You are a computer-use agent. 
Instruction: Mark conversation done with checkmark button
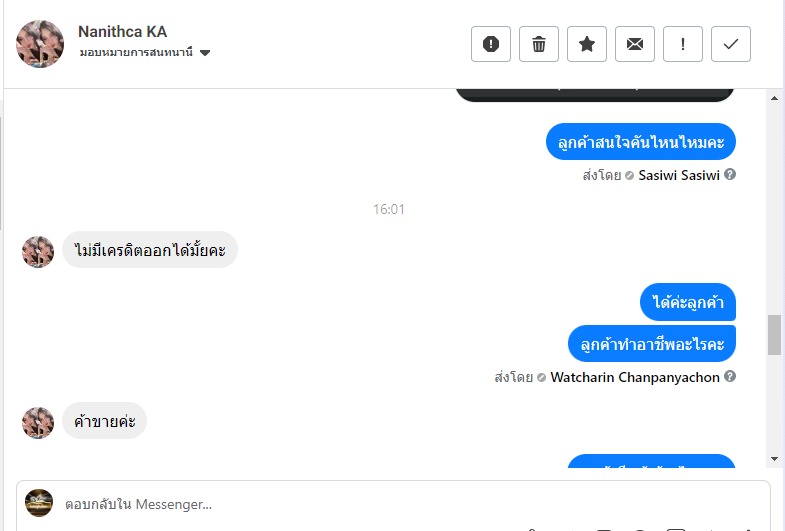tap(731, 44)
